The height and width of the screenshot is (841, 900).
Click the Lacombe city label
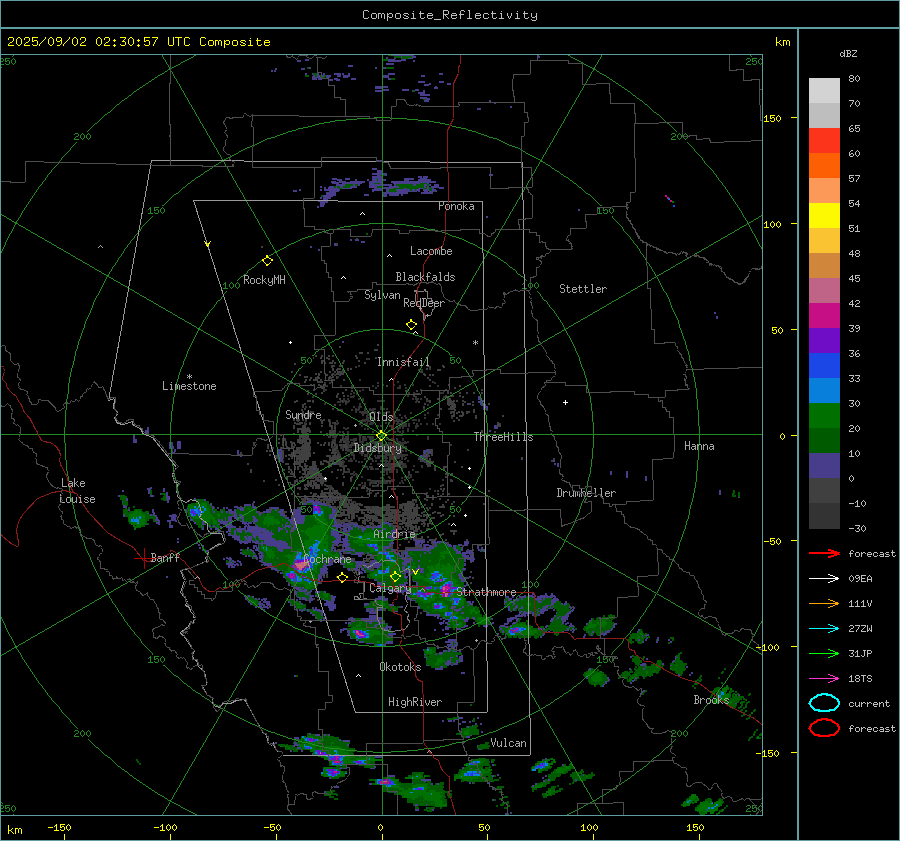(431, 251)
